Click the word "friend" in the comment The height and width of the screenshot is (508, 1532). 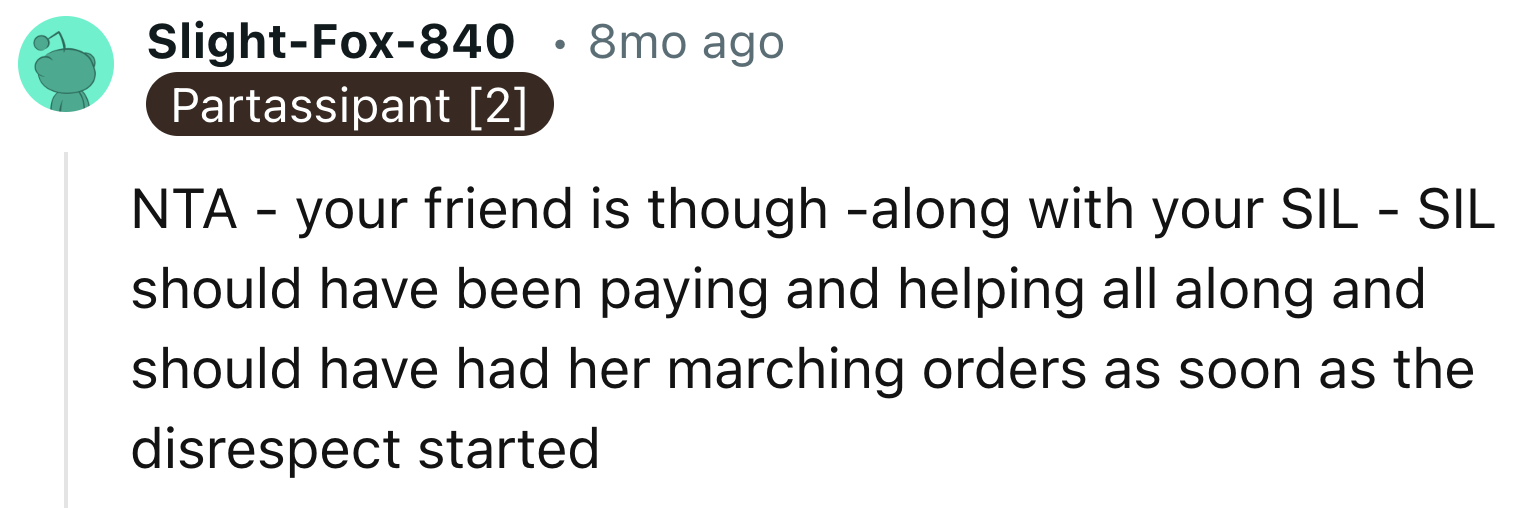495,210
